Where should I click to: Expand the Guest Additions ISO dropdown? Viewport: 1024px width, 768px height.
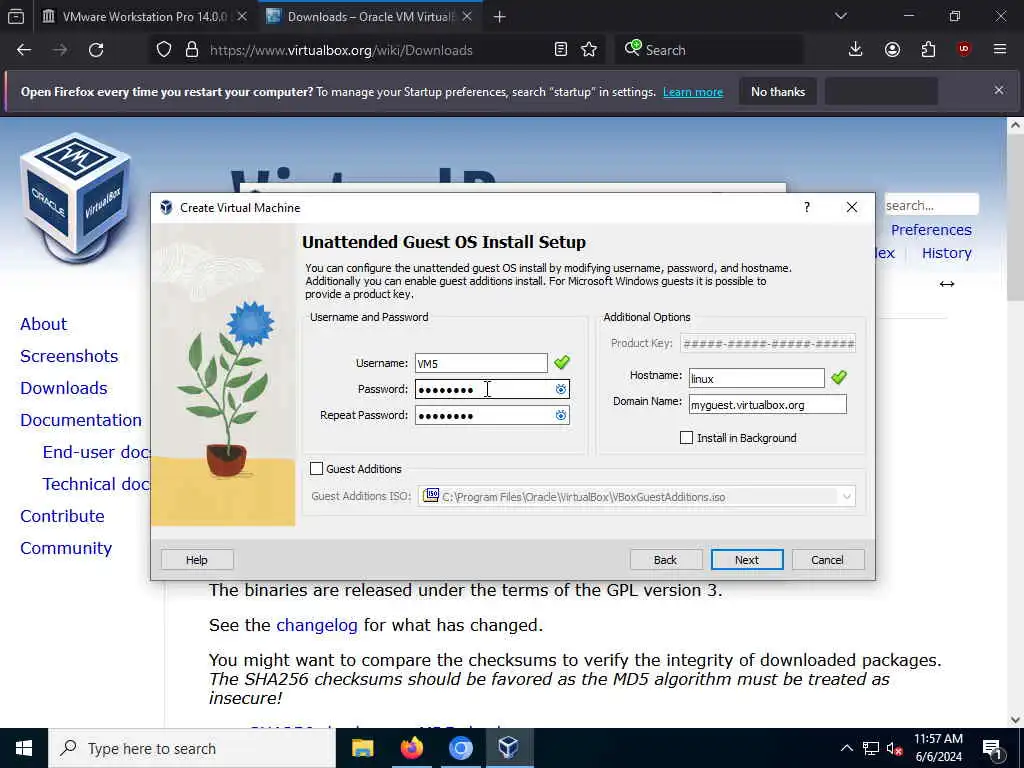click(846, 497)
